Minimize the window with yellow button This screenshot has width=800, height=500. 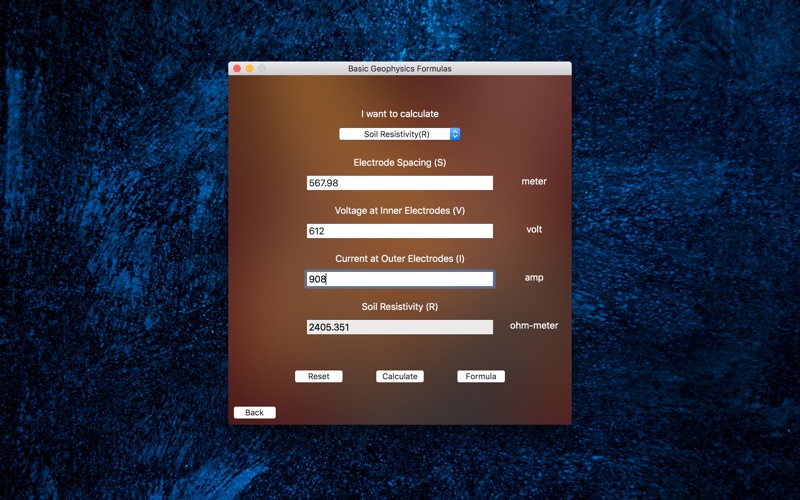tap(249, 68)
